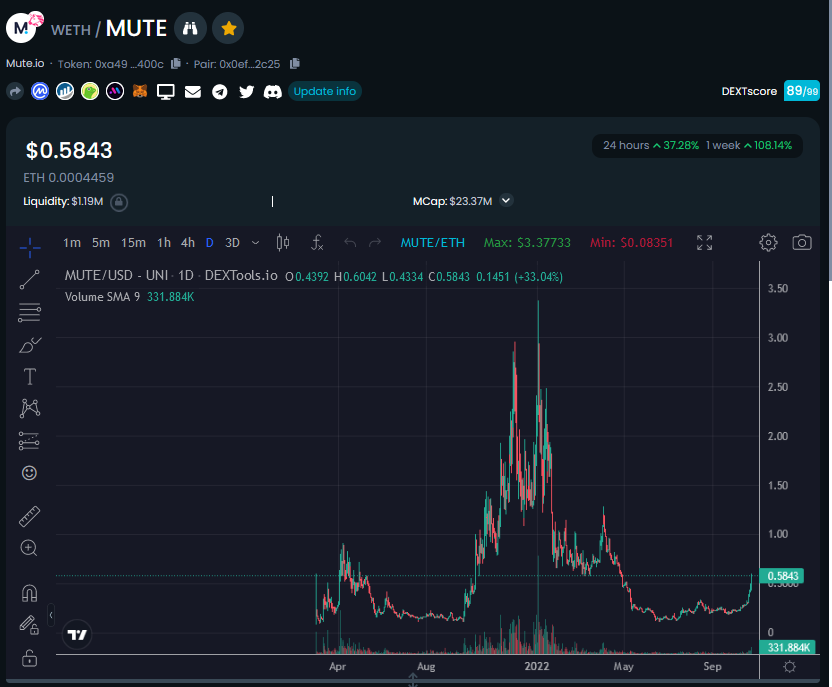This screenshot has width=832, height=687.
Task: Click the Volume SMA 9 indicator legend
Action: click(x=102, y=297)
